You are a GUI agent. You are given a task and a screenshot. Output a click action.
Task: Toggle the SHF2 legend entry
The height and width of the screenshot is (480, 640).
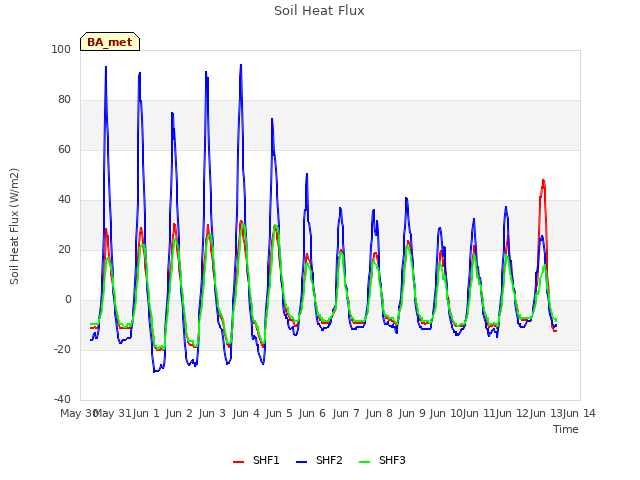click(x=319, y=460)
